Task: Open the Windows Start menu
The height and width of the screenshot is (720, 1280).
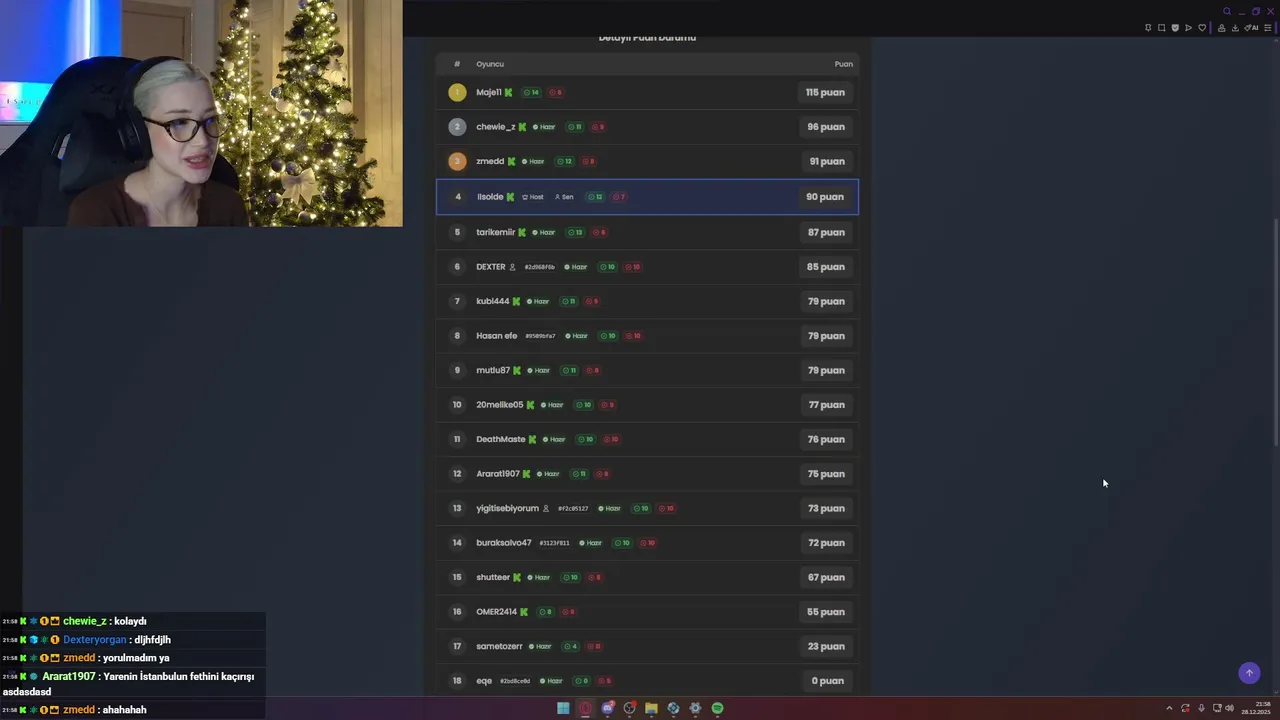Action: pos(563,708)
